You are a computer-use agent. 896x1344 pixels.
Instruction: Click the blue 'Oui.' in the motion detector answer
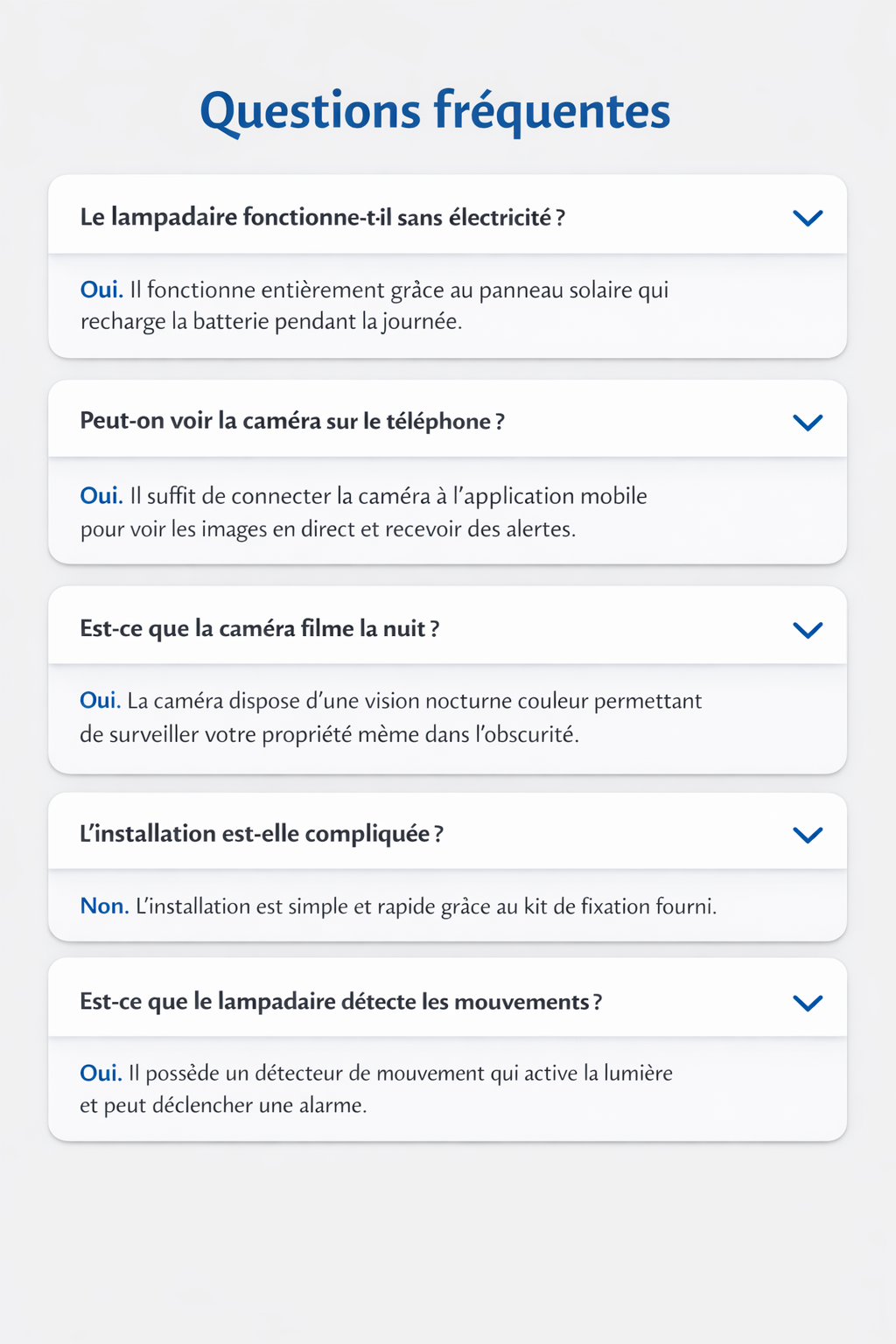point(101,1073)
